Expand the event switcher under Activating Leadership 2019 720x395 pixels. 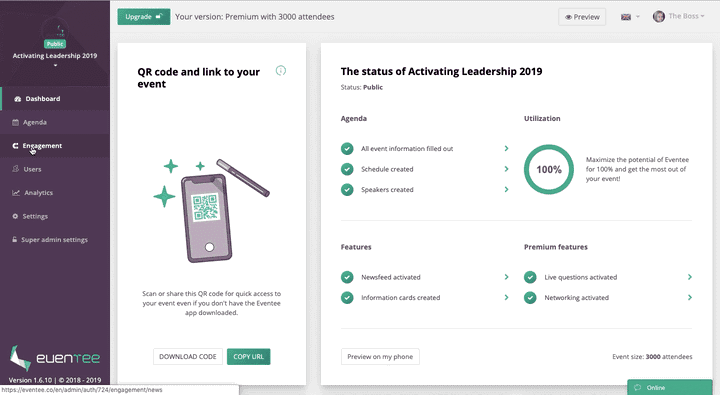pos(55,66)
